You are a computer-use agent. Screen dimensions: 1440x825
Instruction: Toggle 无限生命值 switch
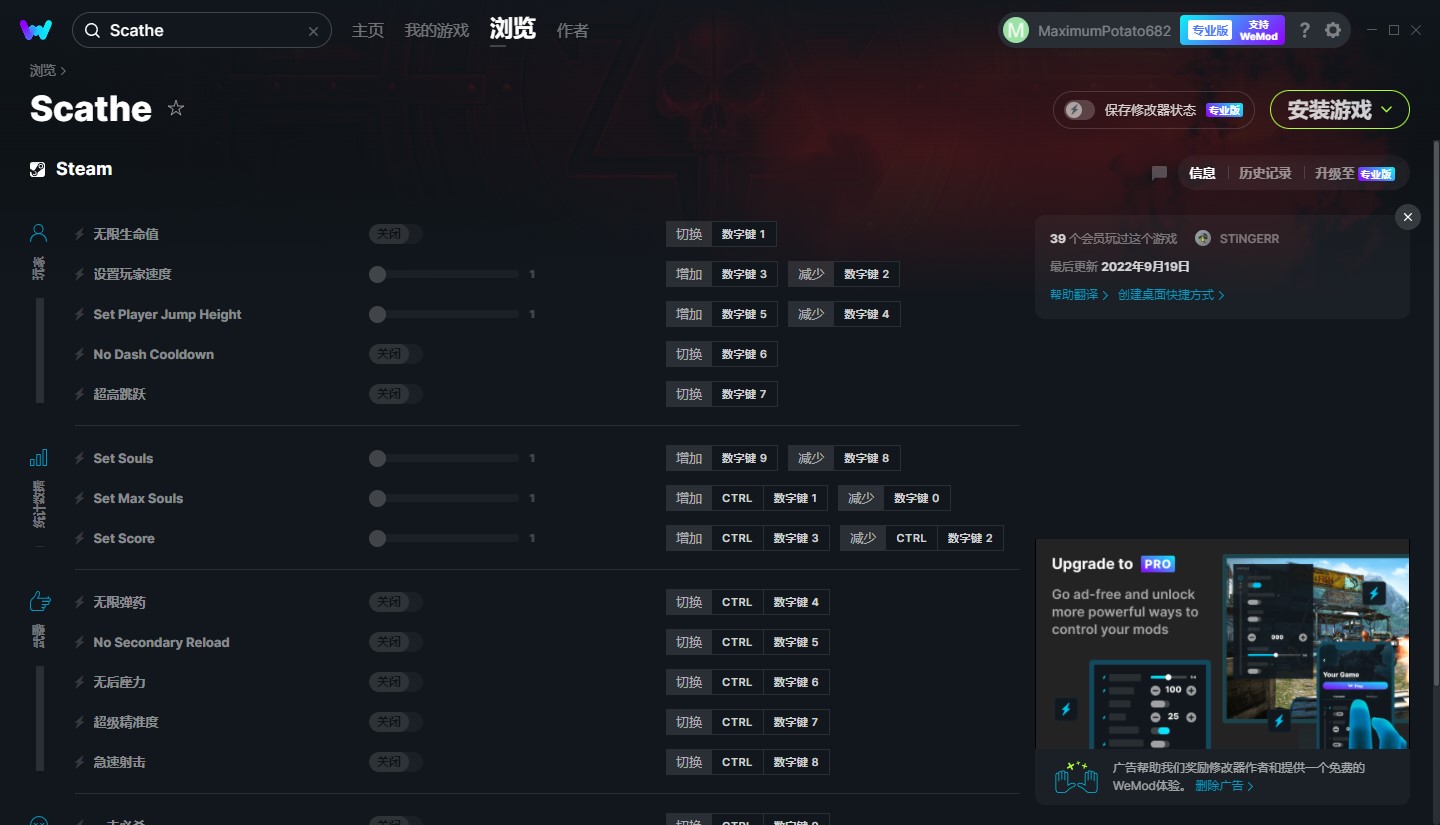coord(395,234)
